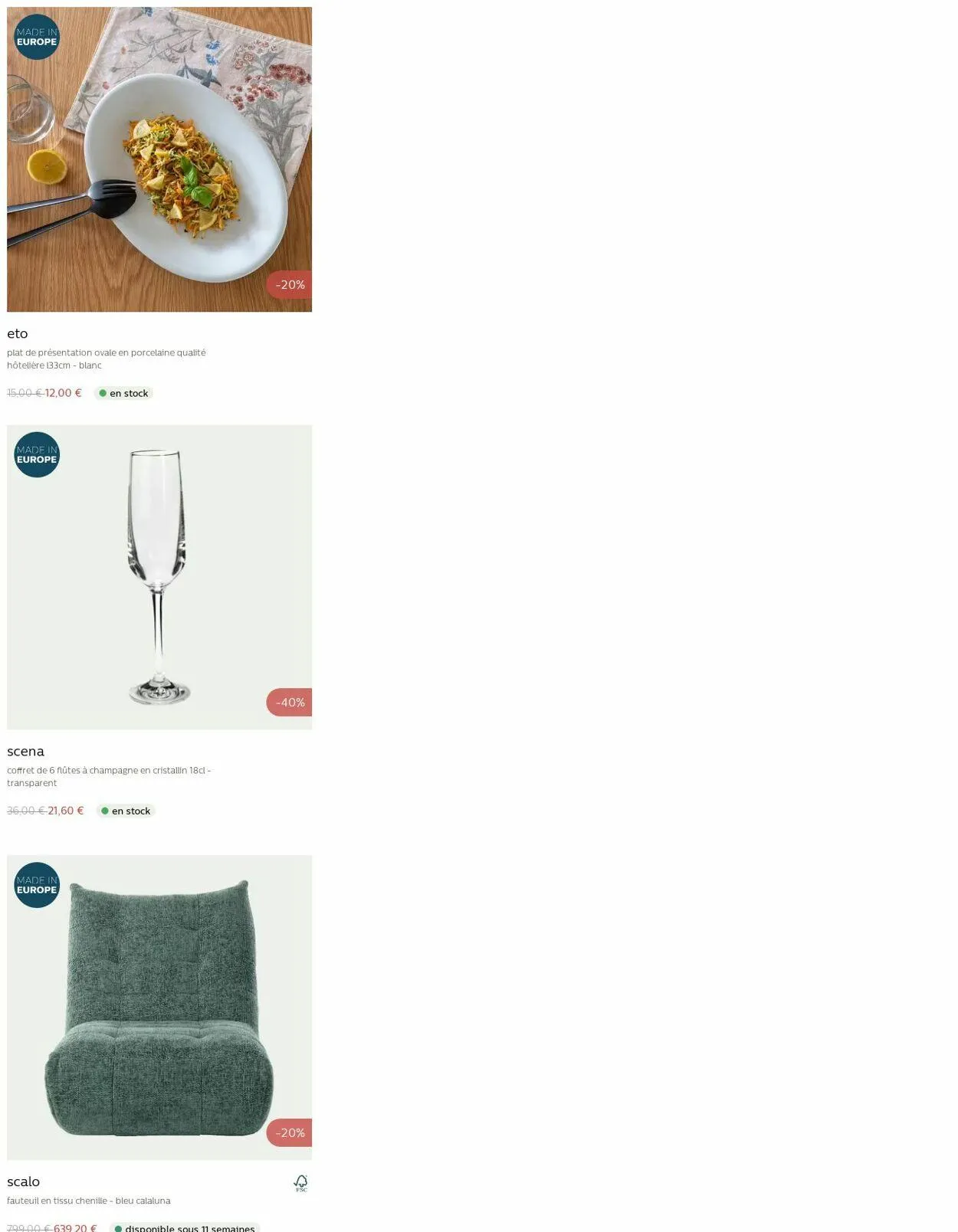
Task: Open the eto product title link
Action: 18,333
